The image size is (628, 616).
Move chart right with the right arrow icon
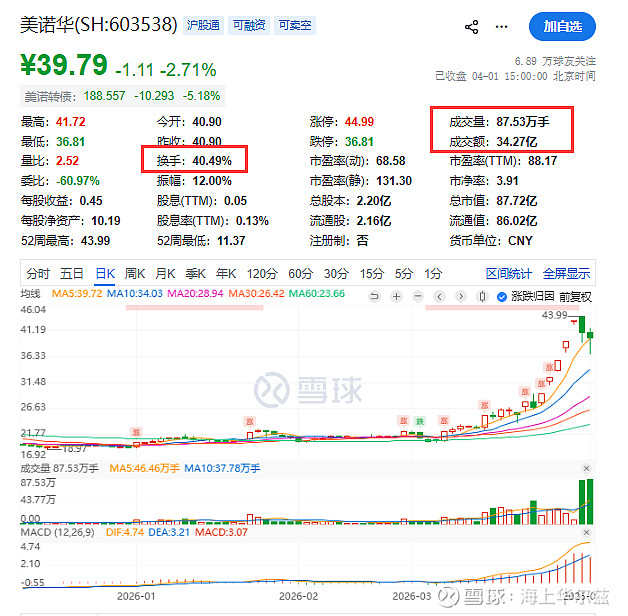[461, 296]
